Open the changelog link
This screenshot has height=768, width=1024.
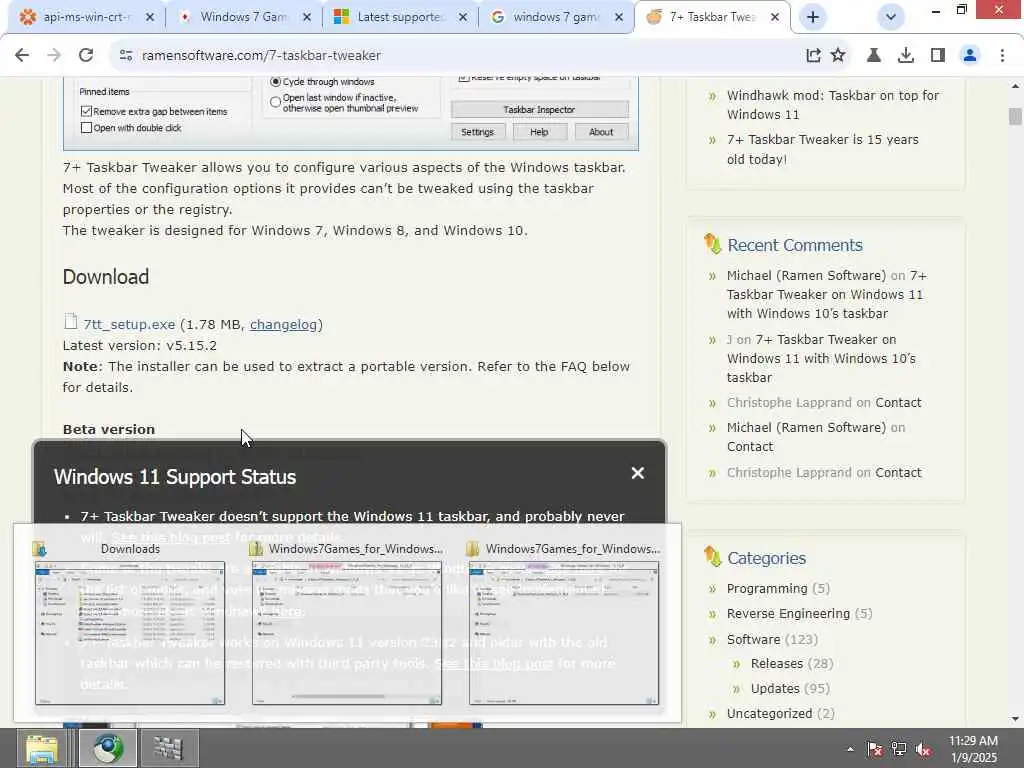283,325
